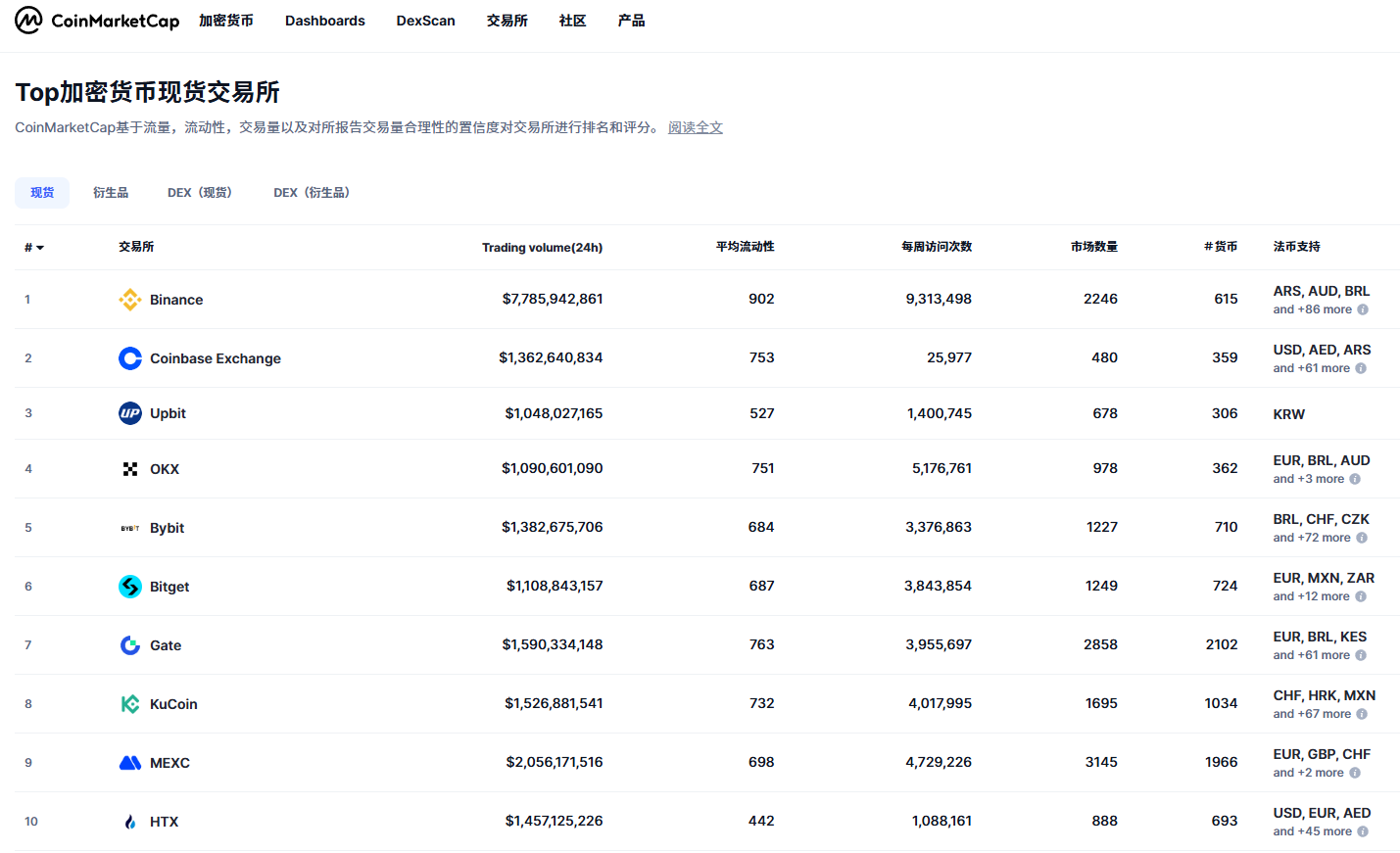Open the Bybit exchange page
Screen dimensions: 1400x853
pyautogui.click(x=167, y=528)
